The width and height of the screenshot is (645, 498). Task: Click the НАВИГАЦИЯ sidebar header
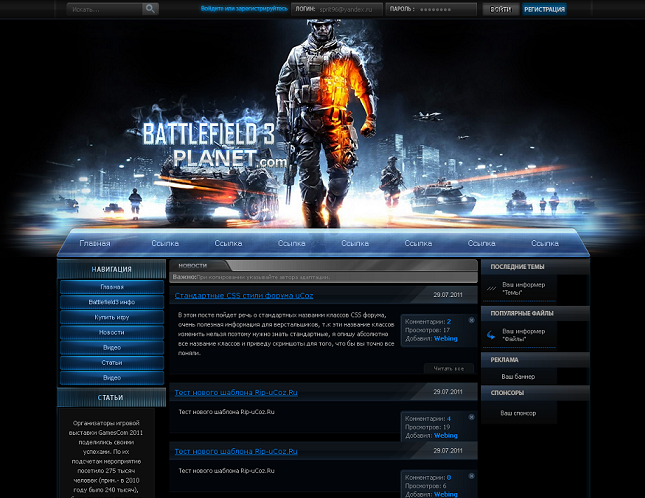click(111, 269)
